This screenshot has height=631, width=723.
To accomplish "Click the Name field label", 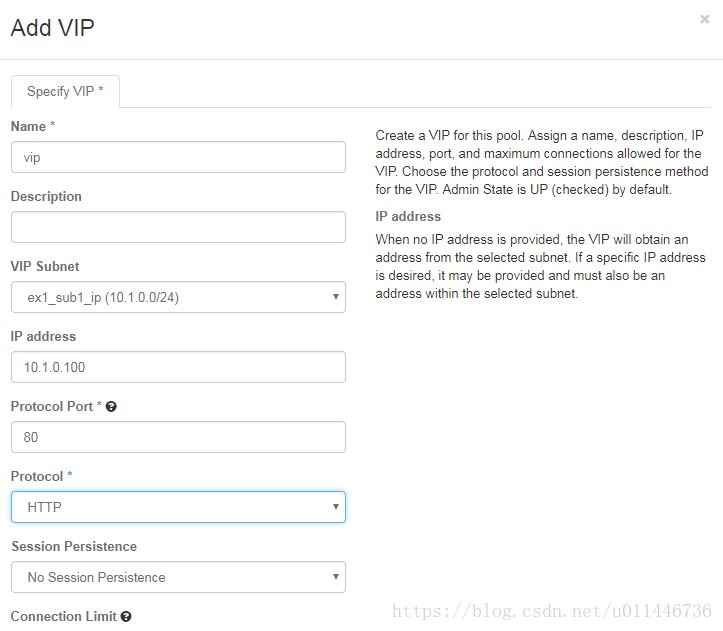I will click(x=28, y=126).
